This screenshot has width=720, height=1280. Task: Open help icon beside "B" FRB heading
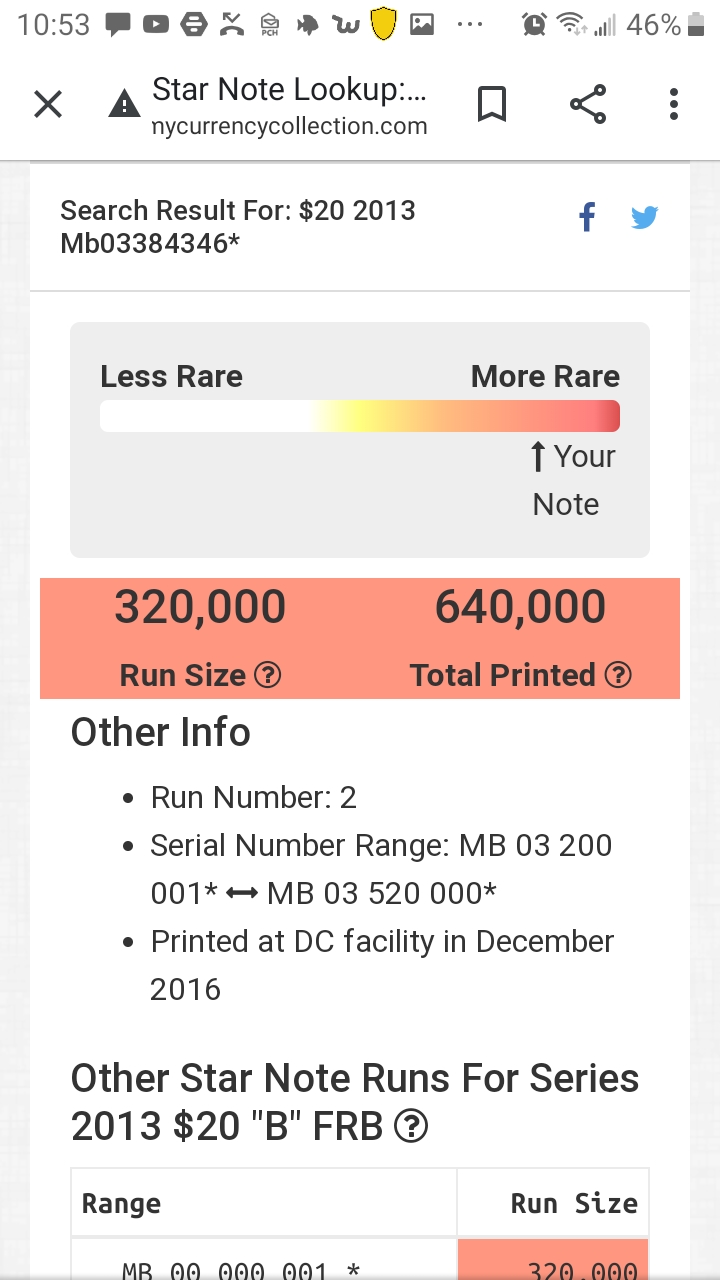point(411,1127)
